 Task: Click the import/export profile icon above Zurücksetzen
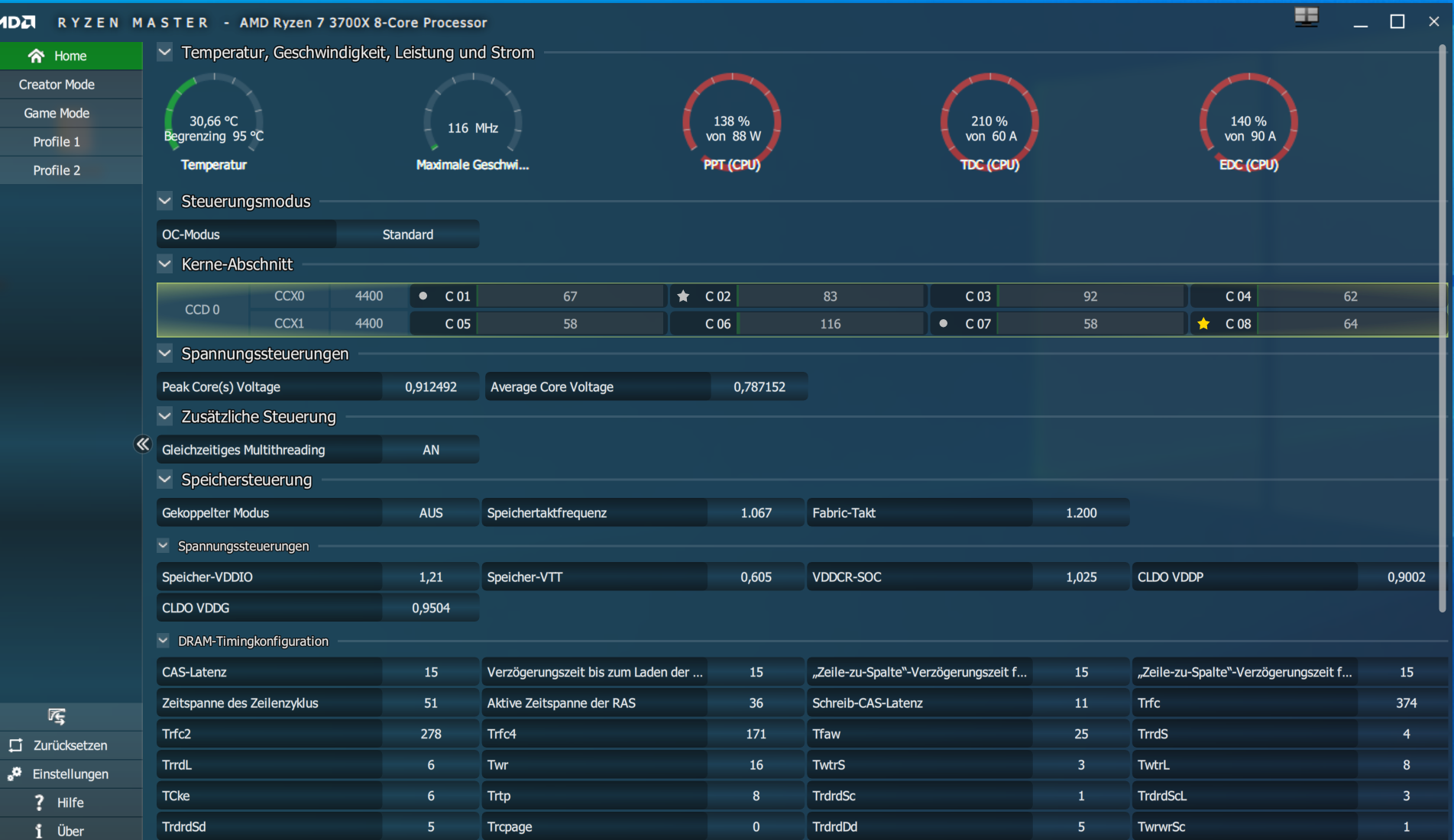coord(57,716)
